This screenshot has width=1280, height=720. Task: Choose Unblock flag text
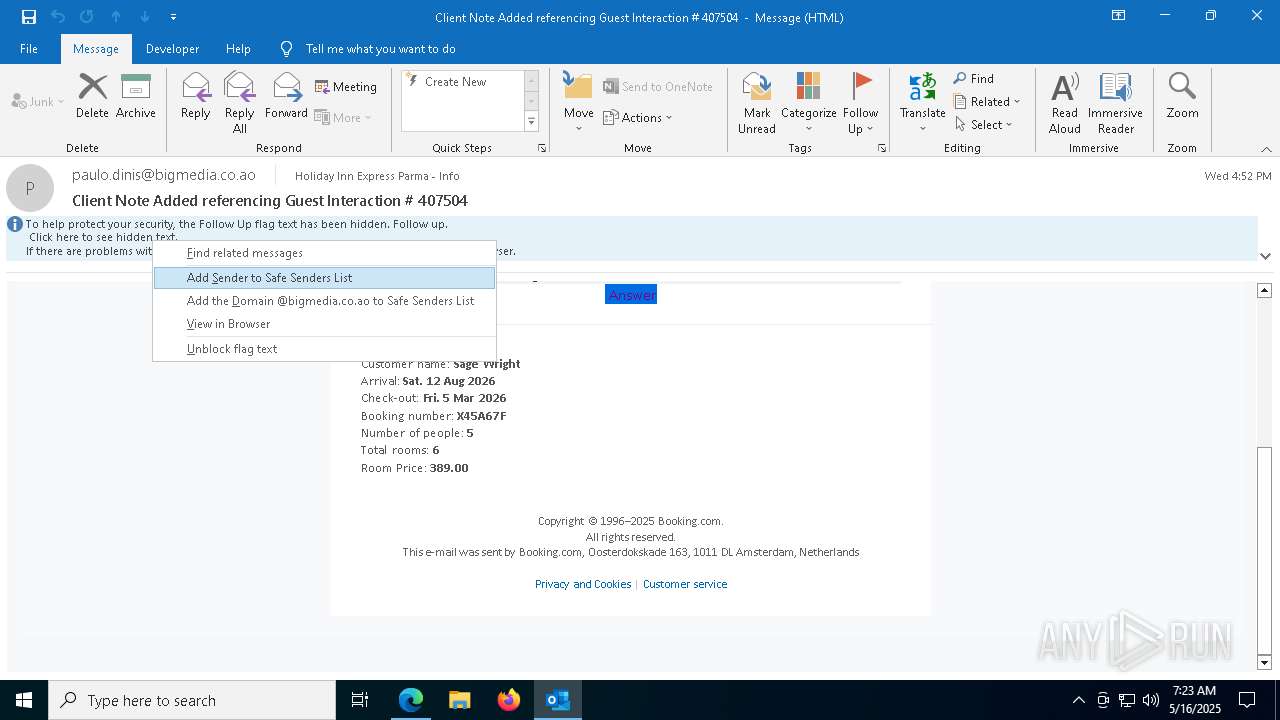pos(325,349)
